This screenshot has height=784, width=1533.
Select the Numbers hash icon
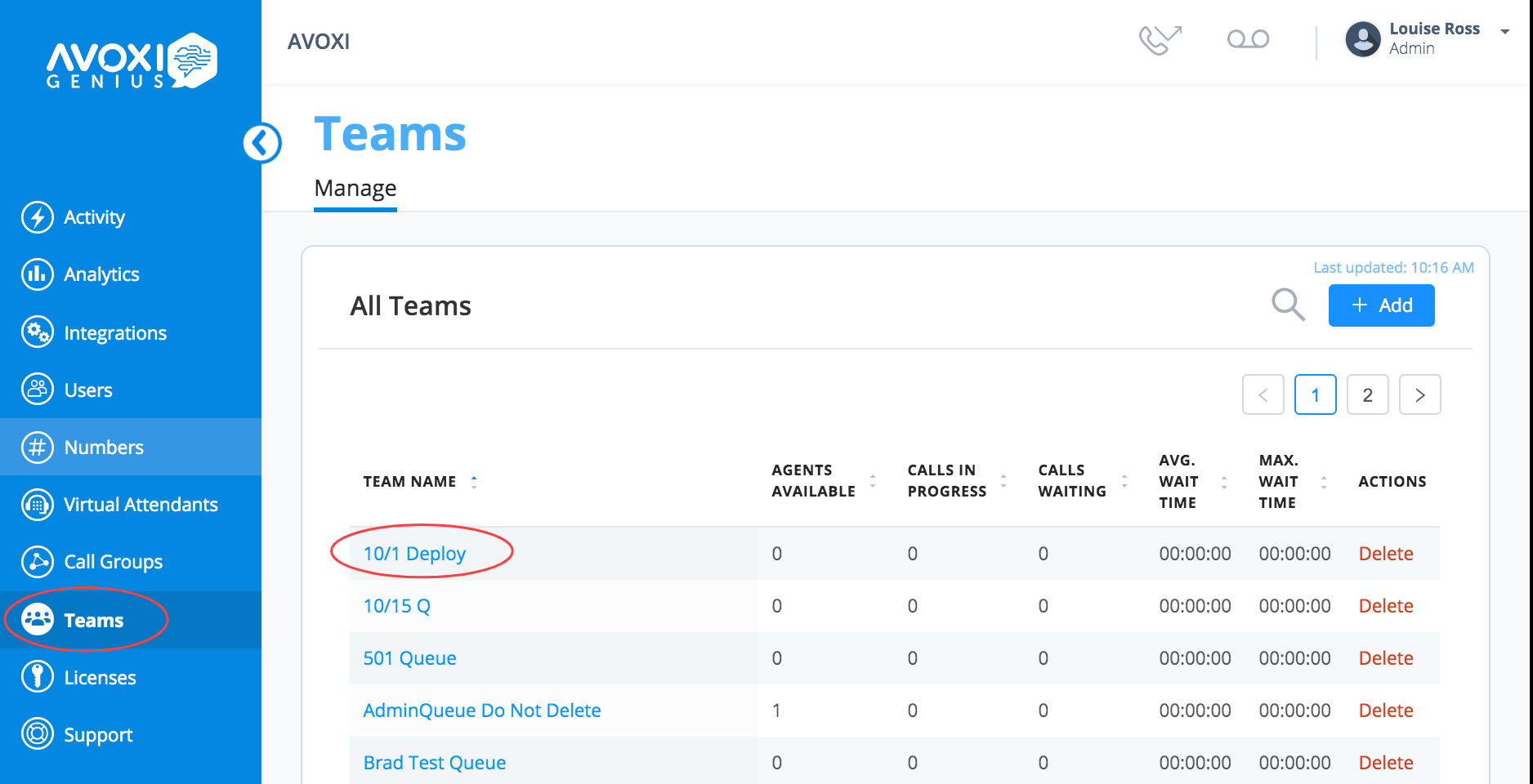[x=38, y=447]
